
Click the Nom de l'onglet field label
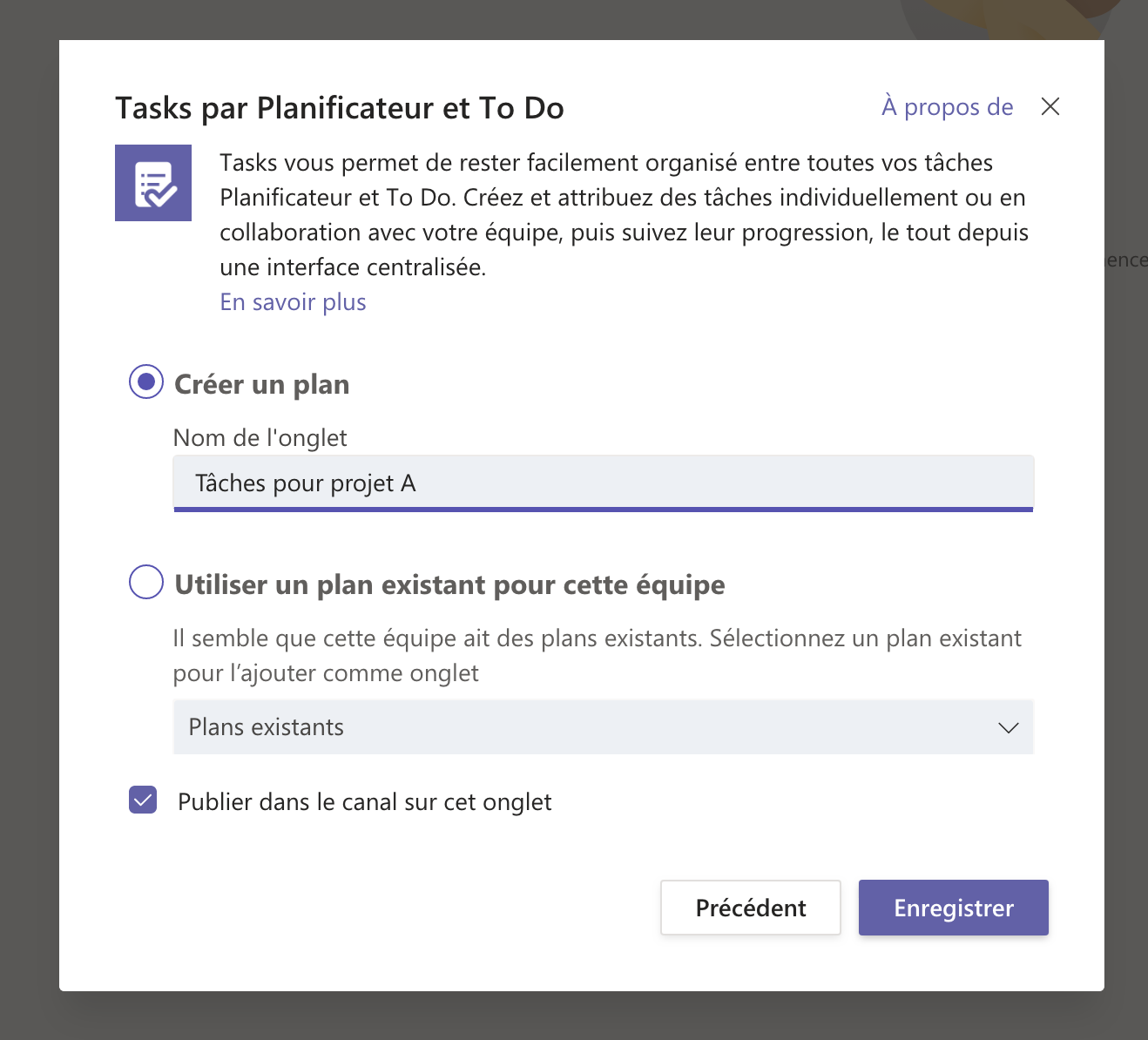click(x=260, y=437)
